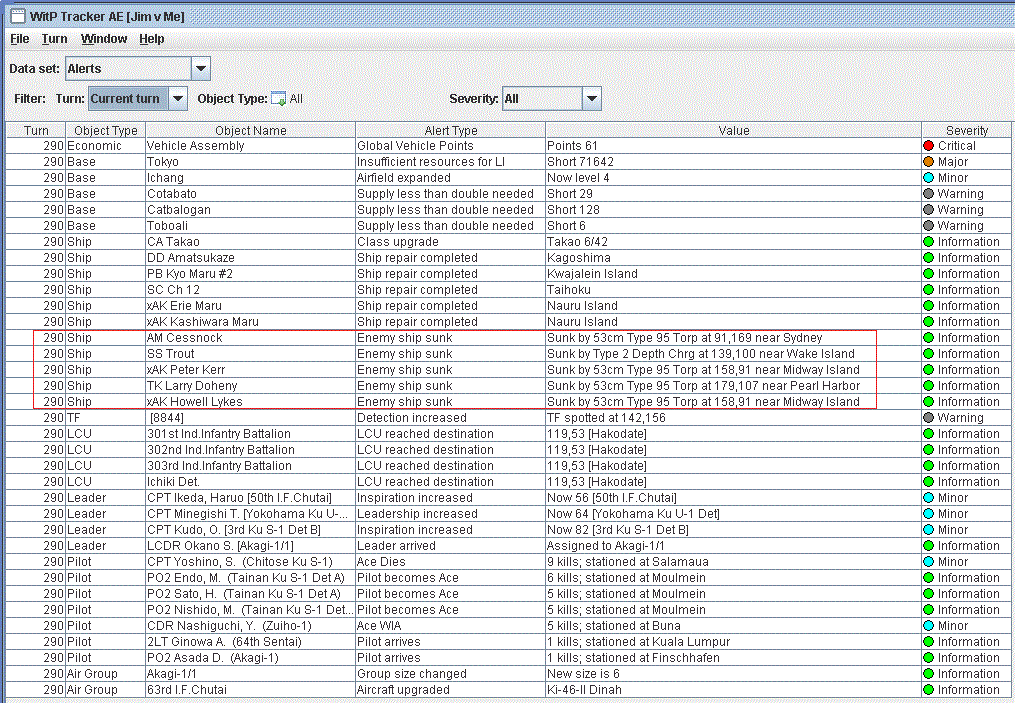Open the Window menu
This screenshot has height=703, width=1015.
point(104,39)
